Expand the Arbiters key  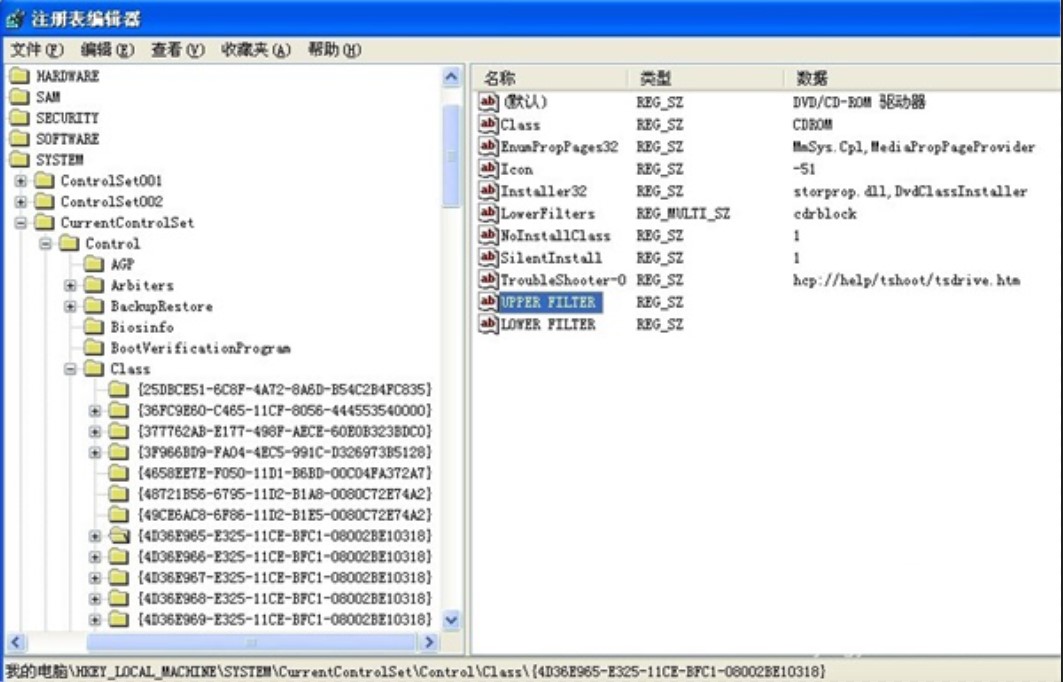coord(71,285)
